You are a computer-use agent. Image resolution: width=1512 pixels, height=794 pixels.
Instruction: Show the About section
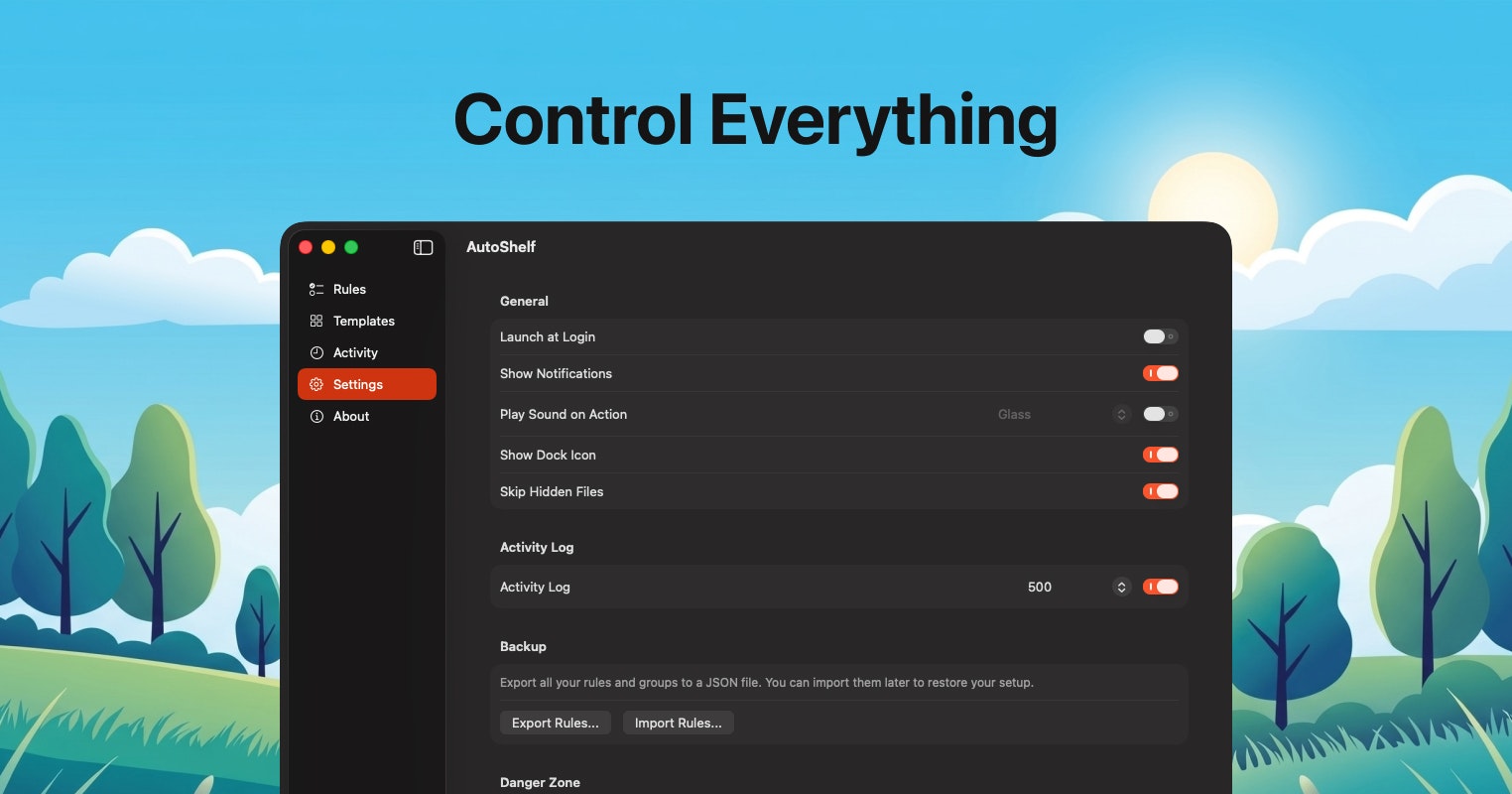[367, 416]
